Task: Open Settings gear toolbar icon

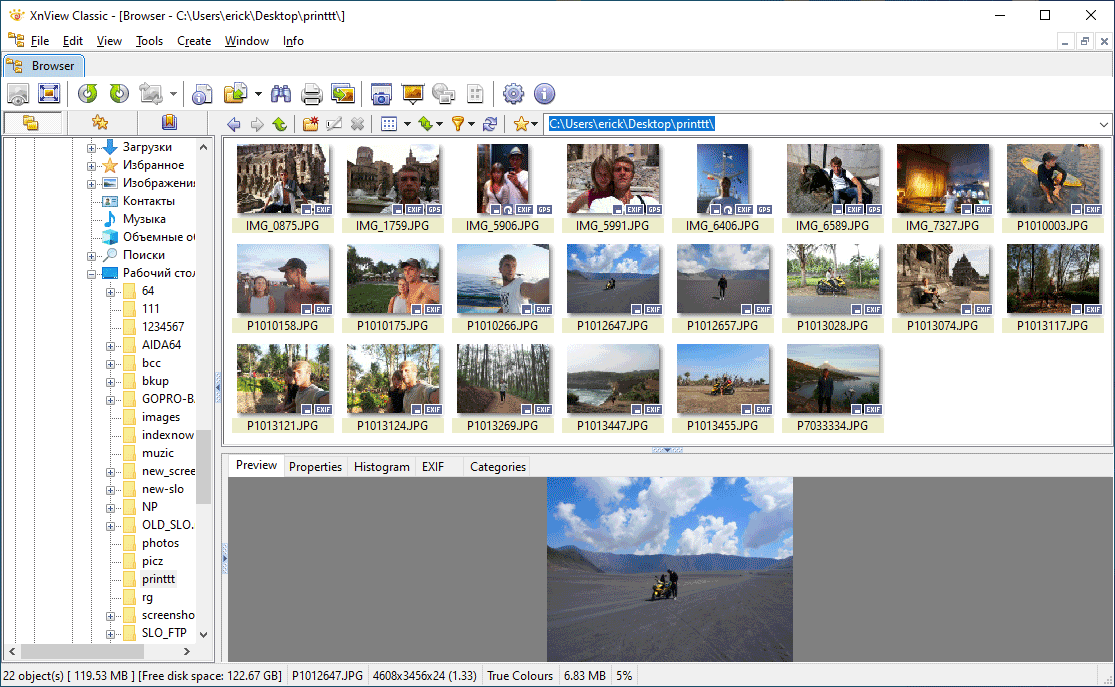Action: click(513, 94)
